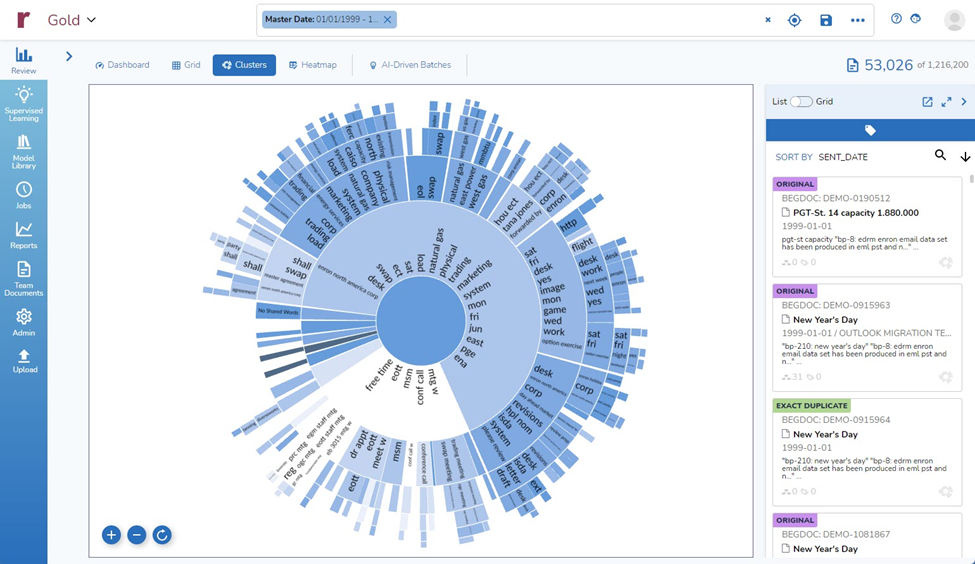This screenshot has height=564, width=975.
Task: Toggle sort direction arrow
Action: pos(965,157)
